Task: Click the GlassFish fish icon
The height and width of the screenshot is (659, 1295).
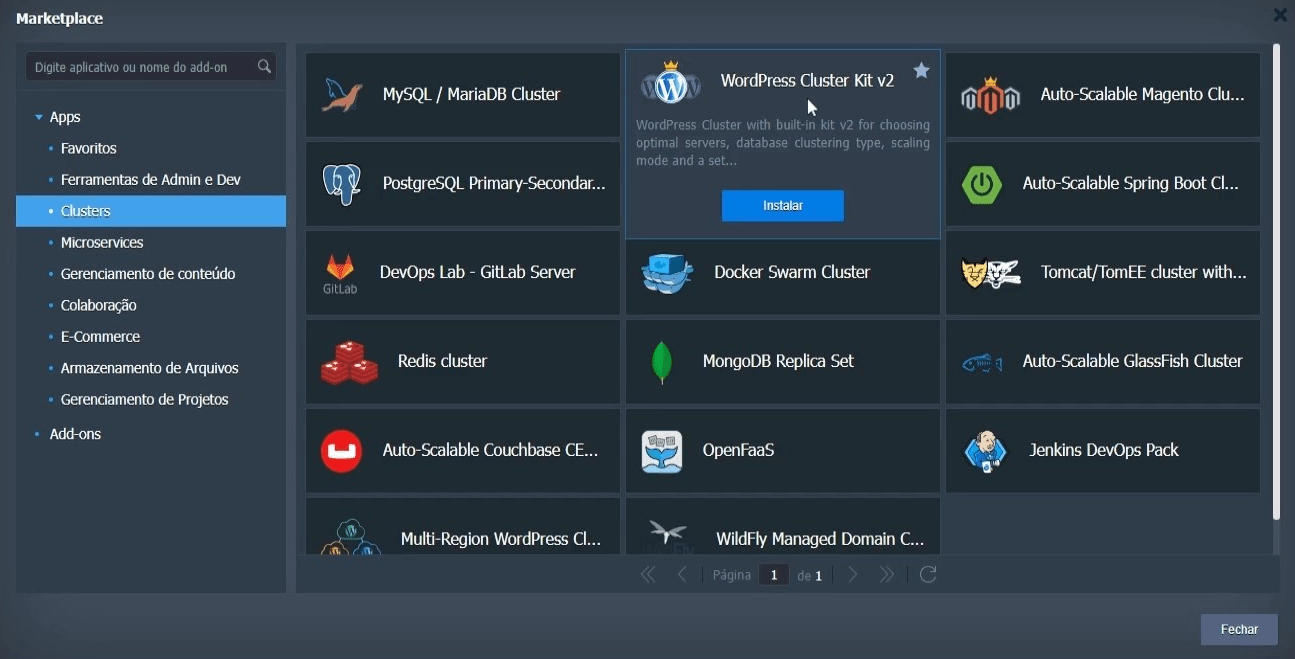Action: 982,363
